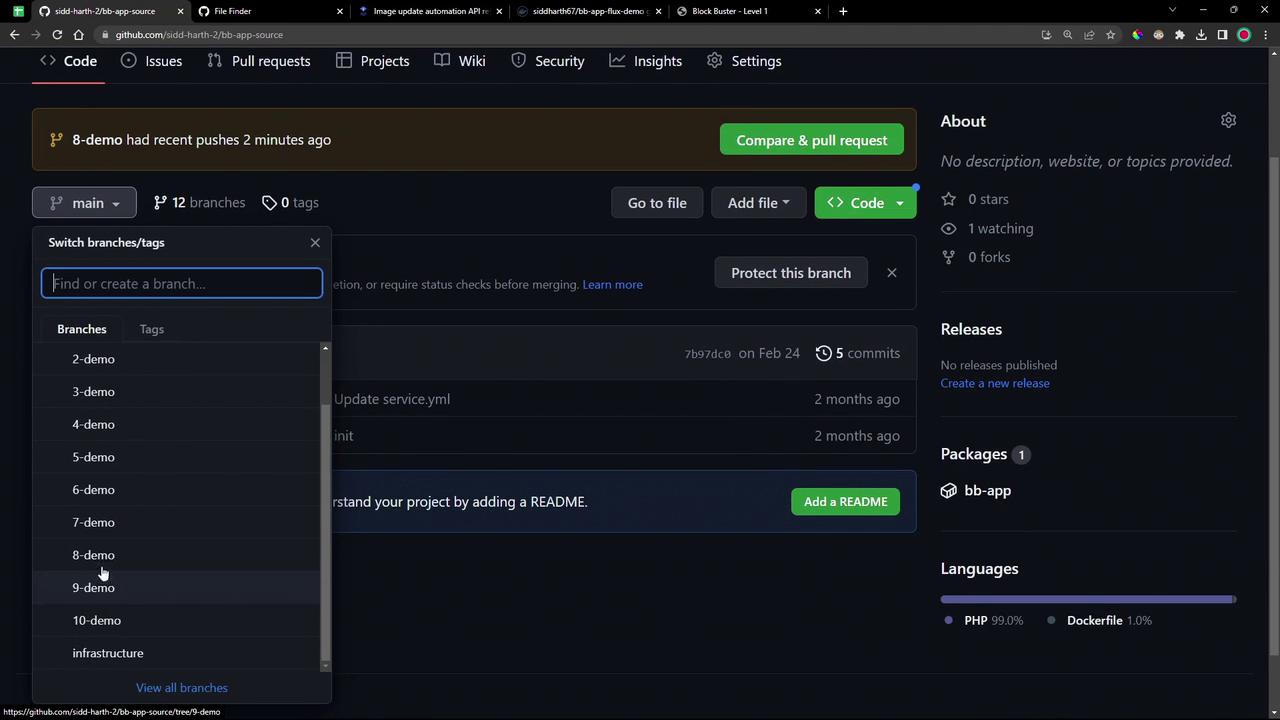Open the green Code dropdown

tap(865, 203)
